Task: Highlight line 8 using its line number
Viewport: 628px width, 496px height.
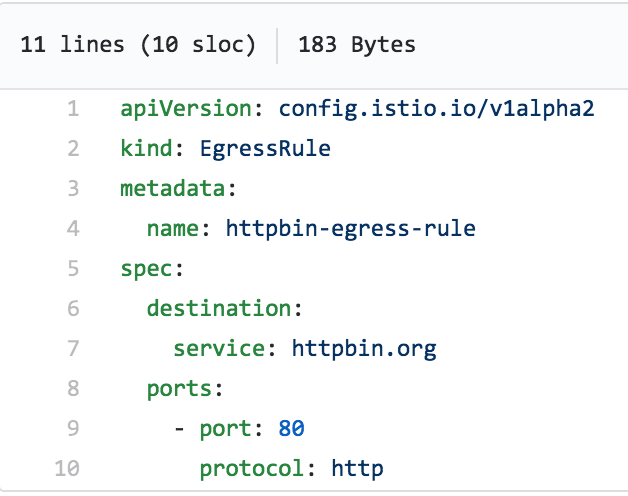Action: point(72,389)
